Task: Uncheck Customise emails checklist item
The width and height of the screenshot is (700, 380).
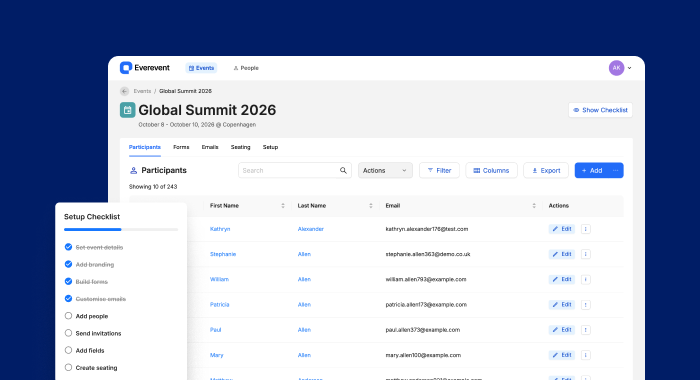Action: [68, 298]
